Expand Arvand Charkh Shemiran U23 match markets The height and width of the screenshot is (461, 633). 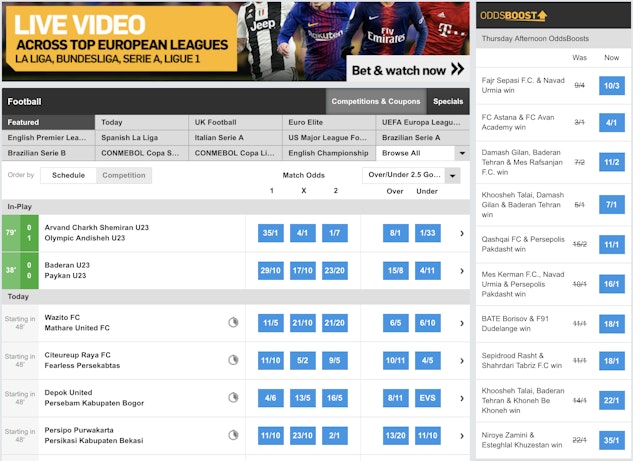pyautogui.click(x=461, y=233)
